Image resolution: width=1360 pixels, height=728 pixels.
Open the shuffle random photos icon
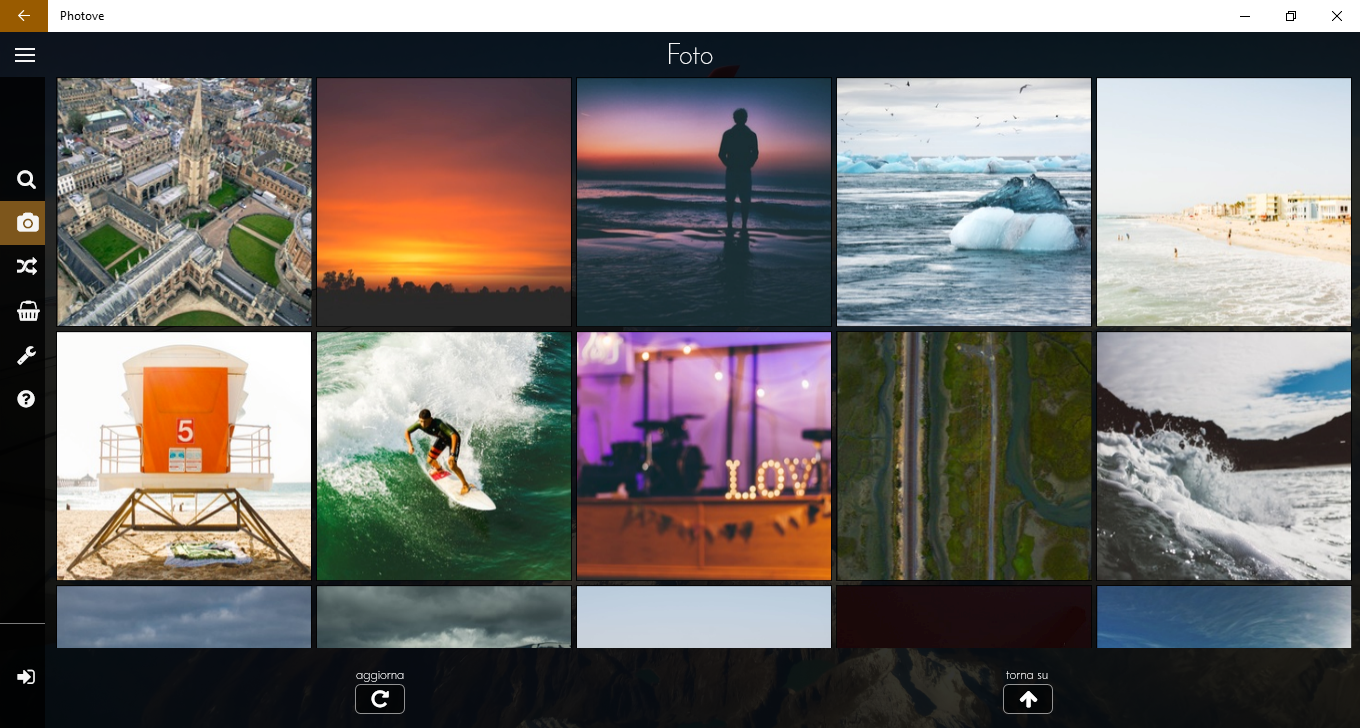26,266
